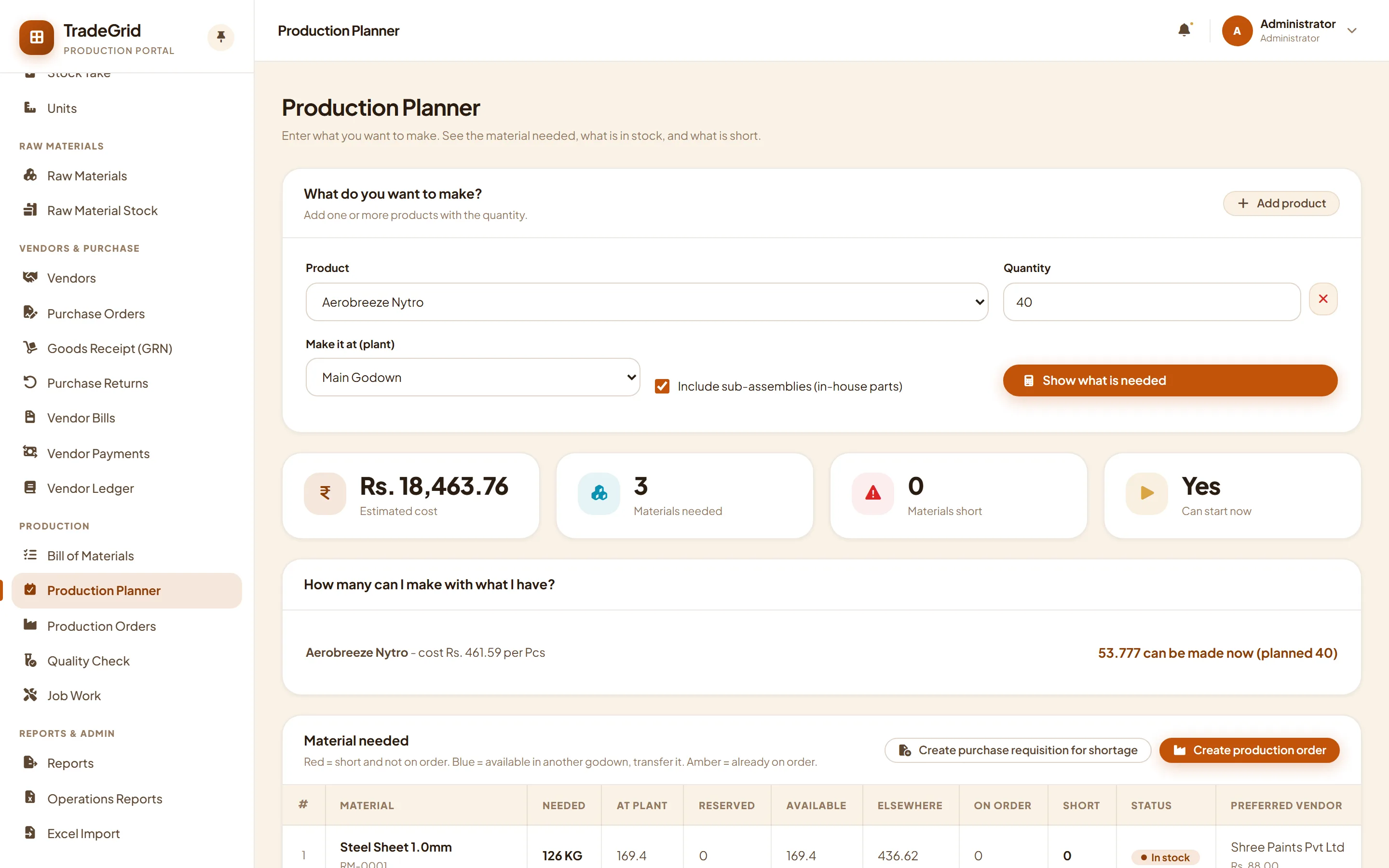The width and height of the screenshot is (1389, 868).
Task: Click the Raw Materials cubes icon
Action: (x=30, y=175)
